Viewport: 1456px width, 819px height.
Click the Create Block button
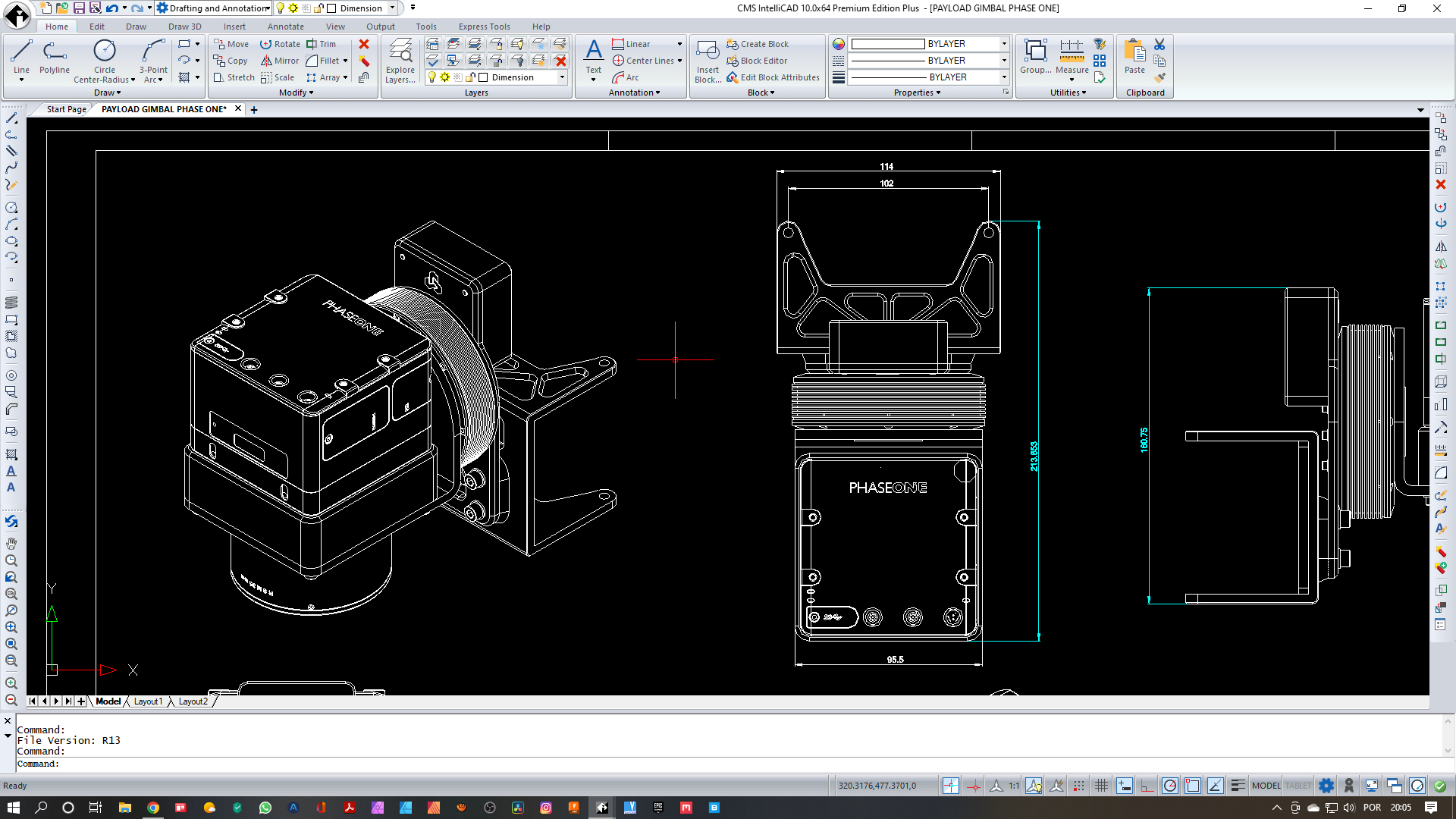[x=758, y=44]
